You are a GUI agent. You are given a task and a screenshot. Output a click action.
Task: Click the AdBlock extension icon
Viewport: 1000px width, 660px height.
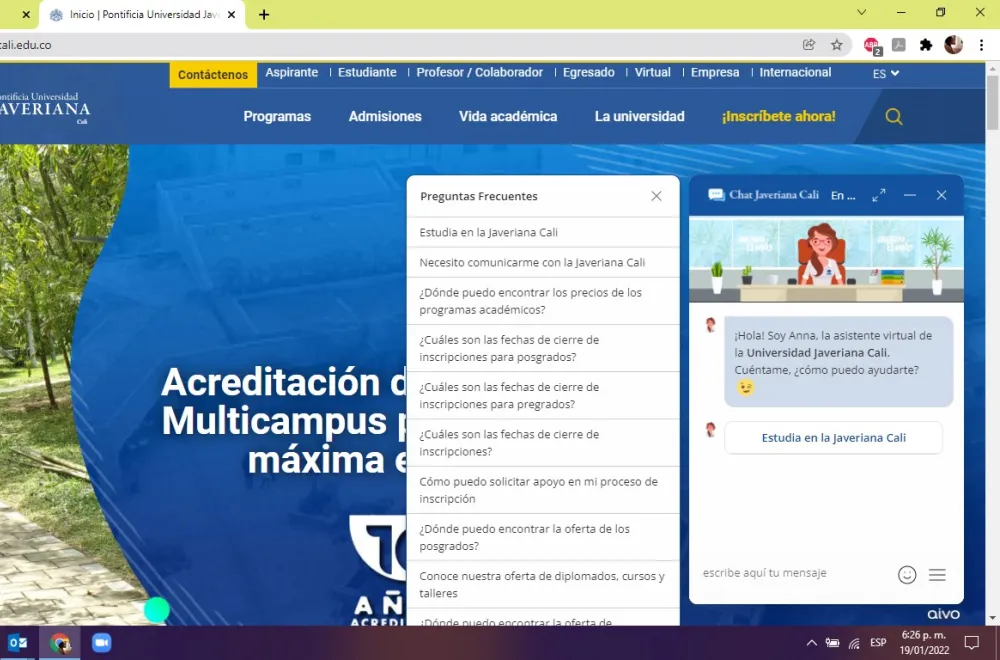click(870, 44)
